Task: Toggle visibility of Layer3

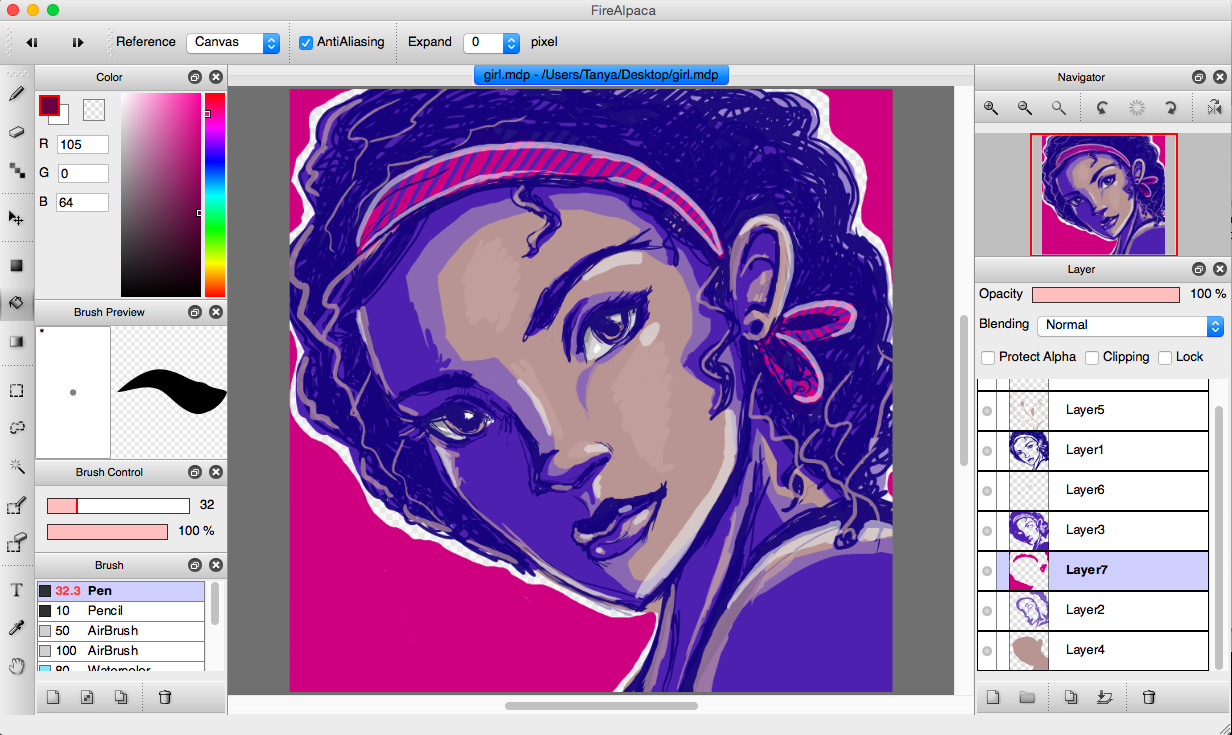Action: [987, 531]
